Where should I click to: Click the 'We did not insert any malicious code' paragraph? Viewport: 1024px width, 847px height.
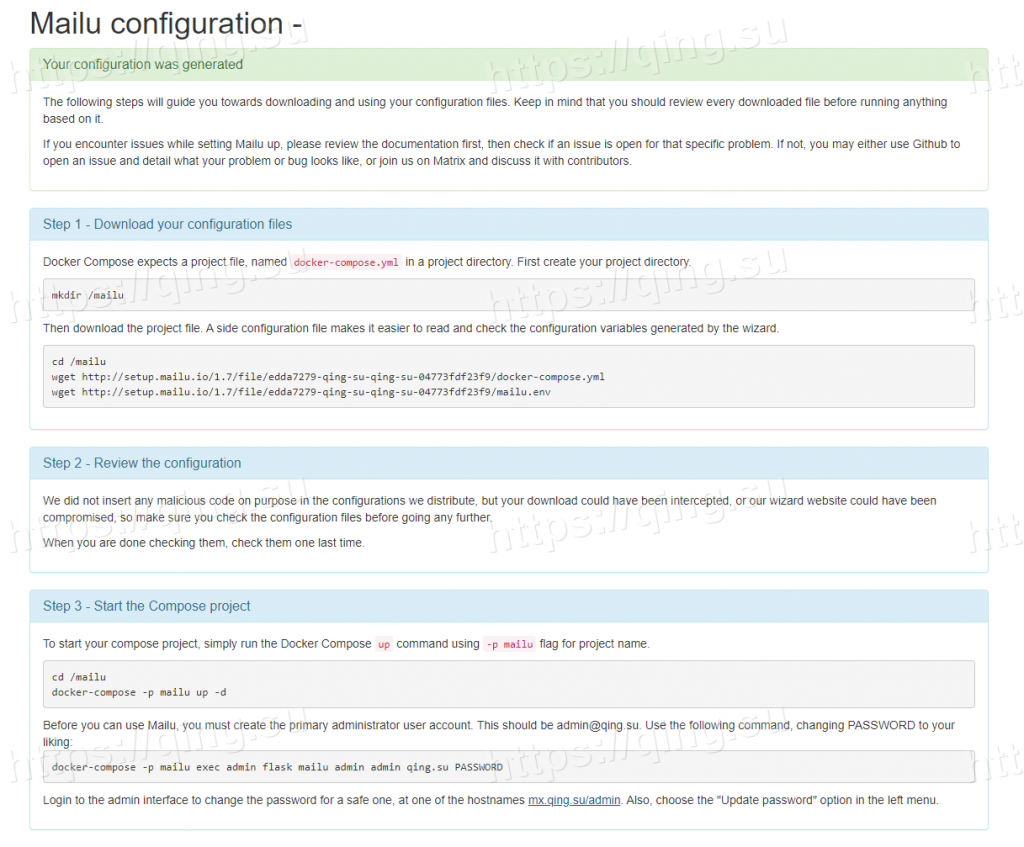coord(490,509)
